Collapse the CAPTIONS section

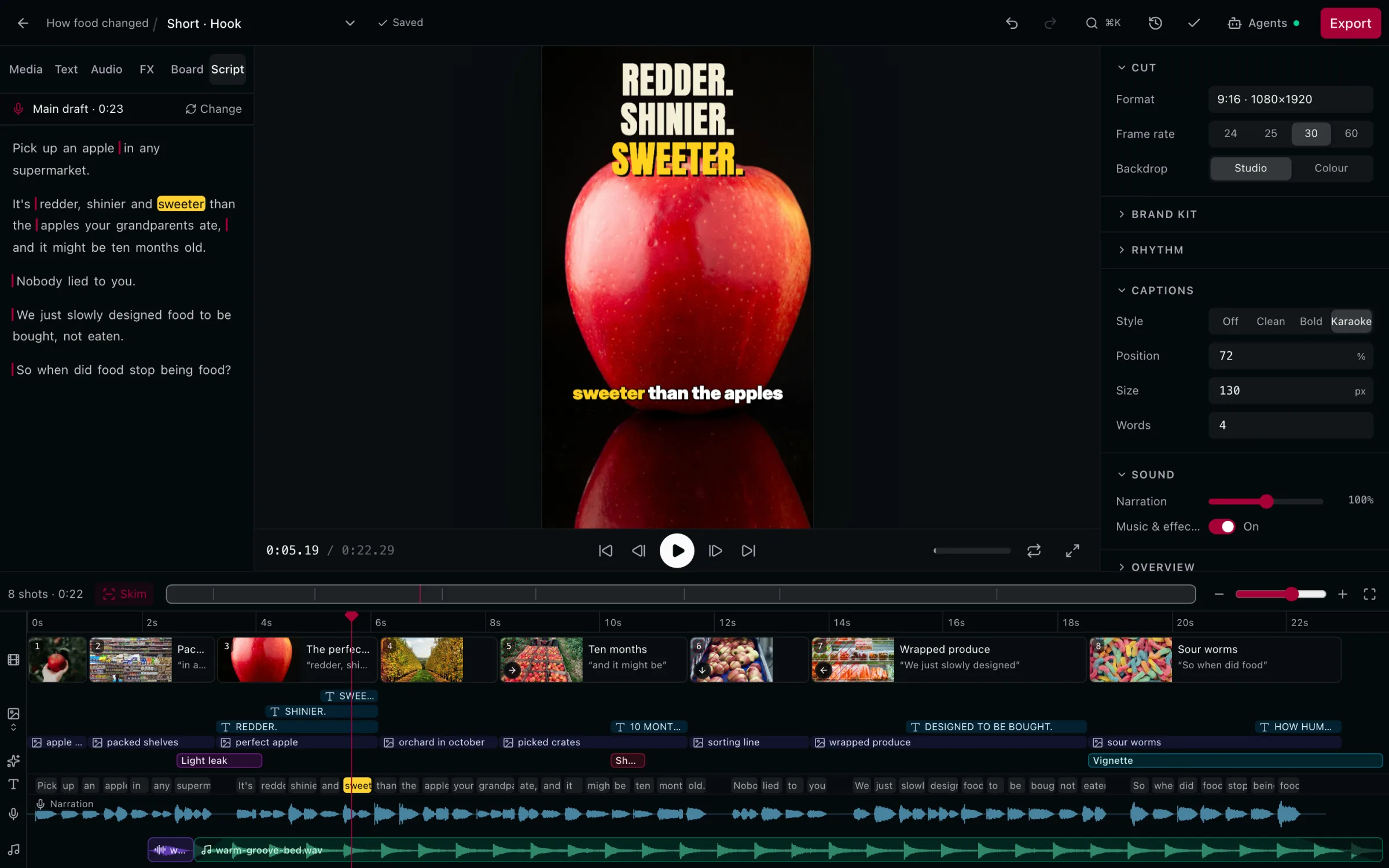pos(1155,290)
